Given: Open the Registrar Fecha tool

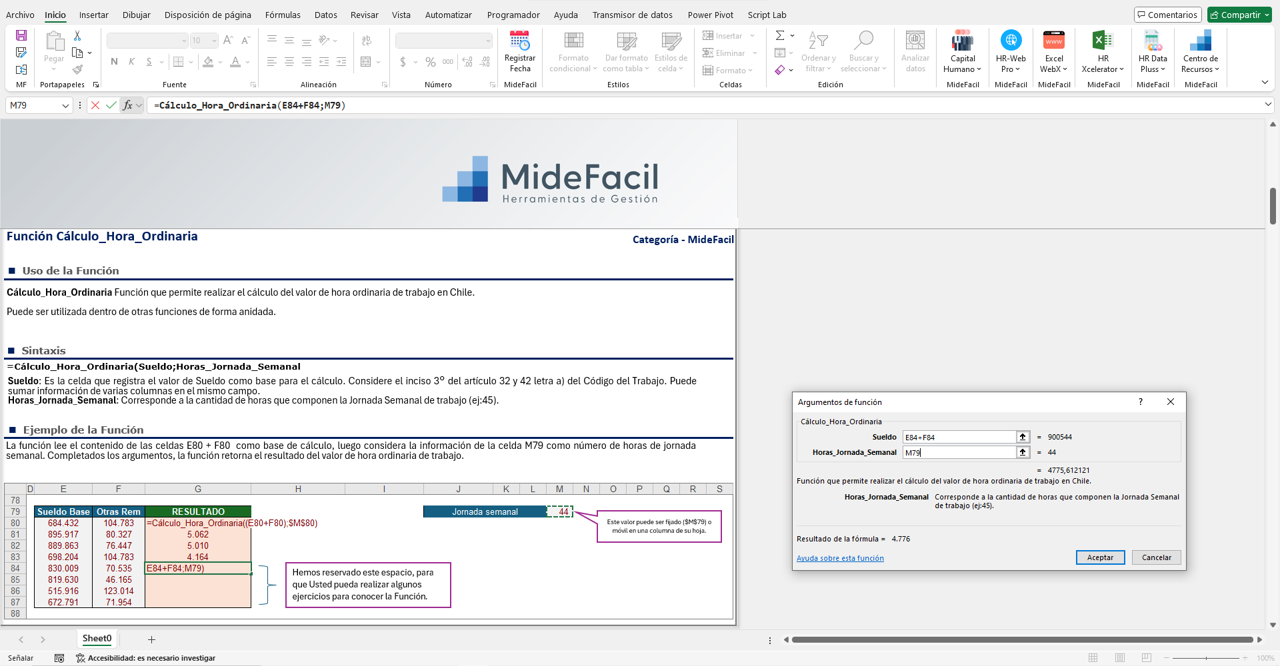Looking at the screenshot, I should point(519,50).
